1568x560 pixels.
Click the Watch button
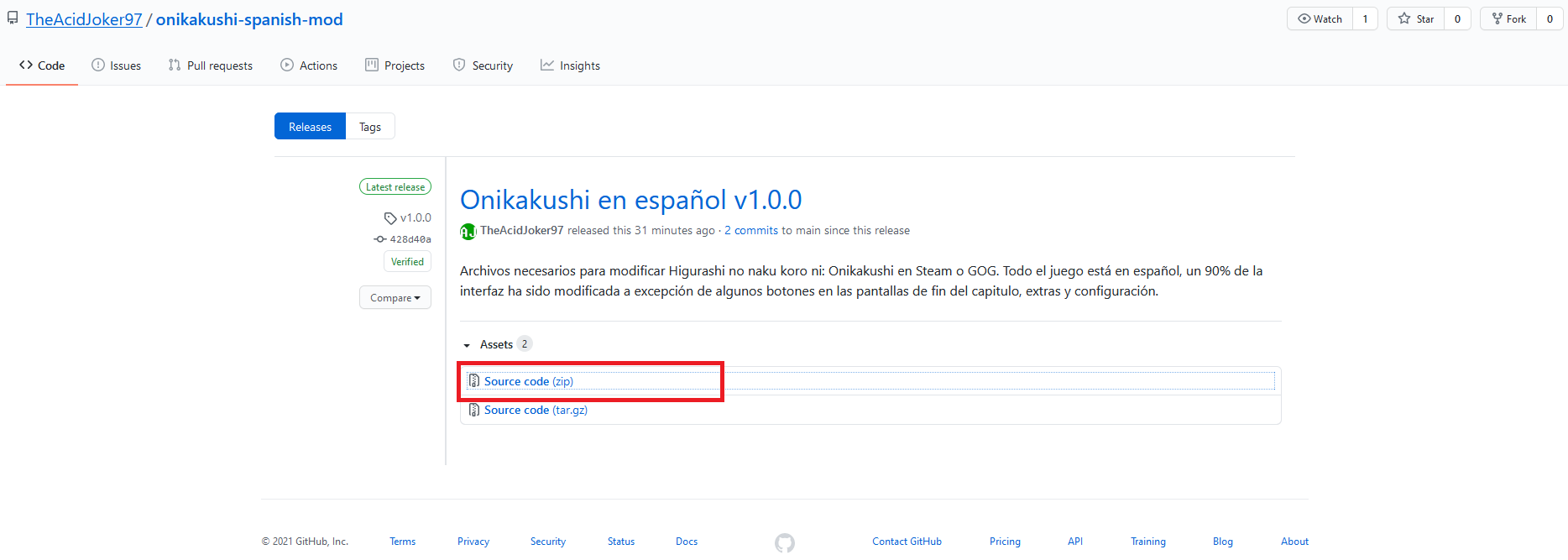point(1320,18)
